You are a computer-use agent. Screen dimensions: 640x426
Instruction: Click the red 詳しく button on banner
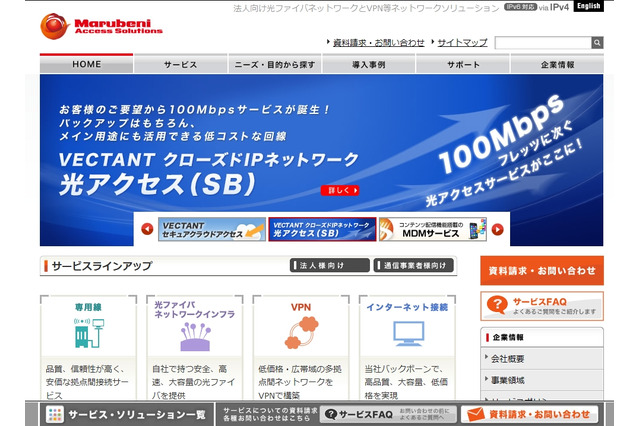pos(340,190)
